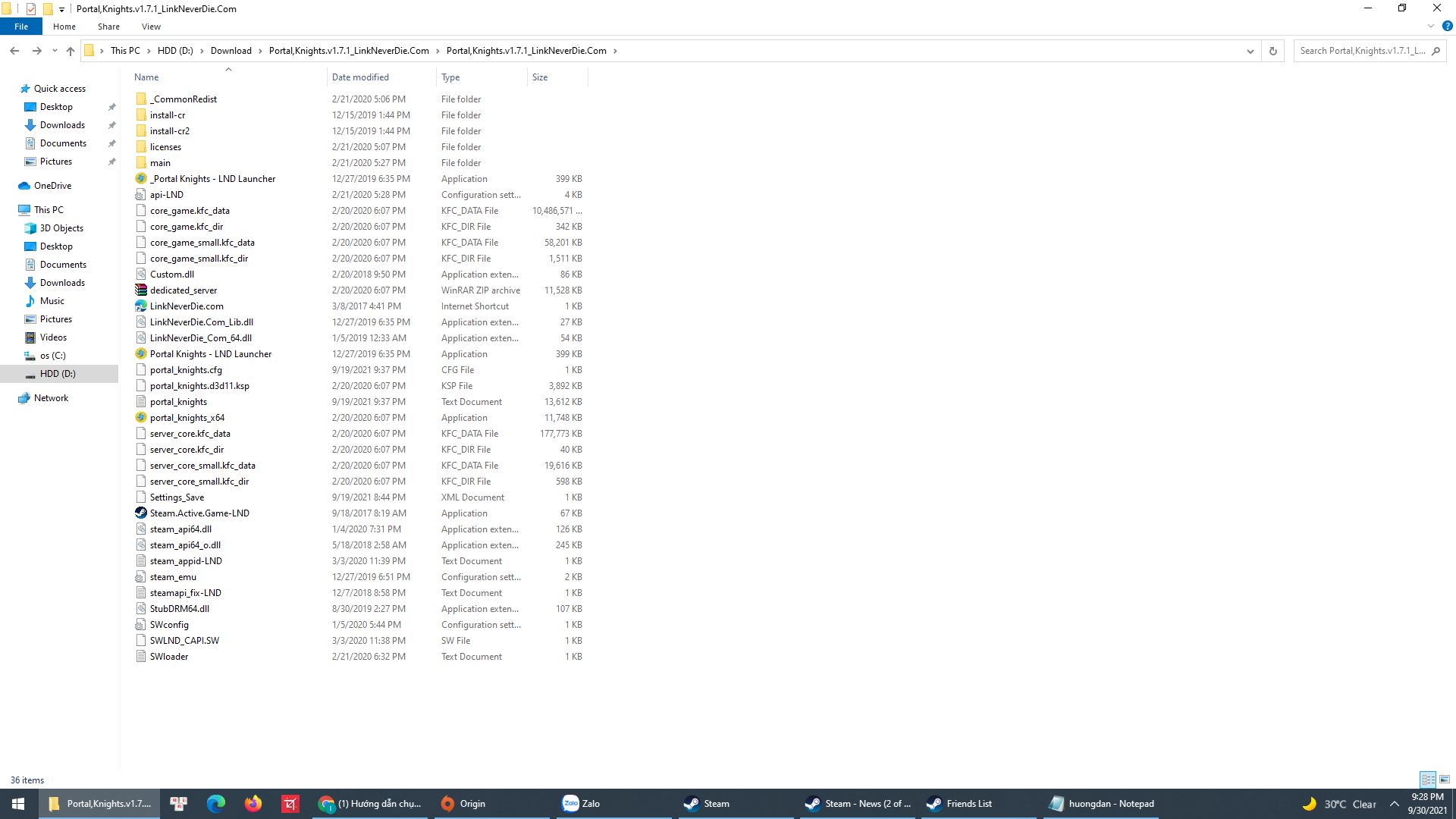The height and width of the screenshot is (819, 1456).
Task: Select the LinkNeverDie.com internet shortcut icon
Action: [140, 306]
